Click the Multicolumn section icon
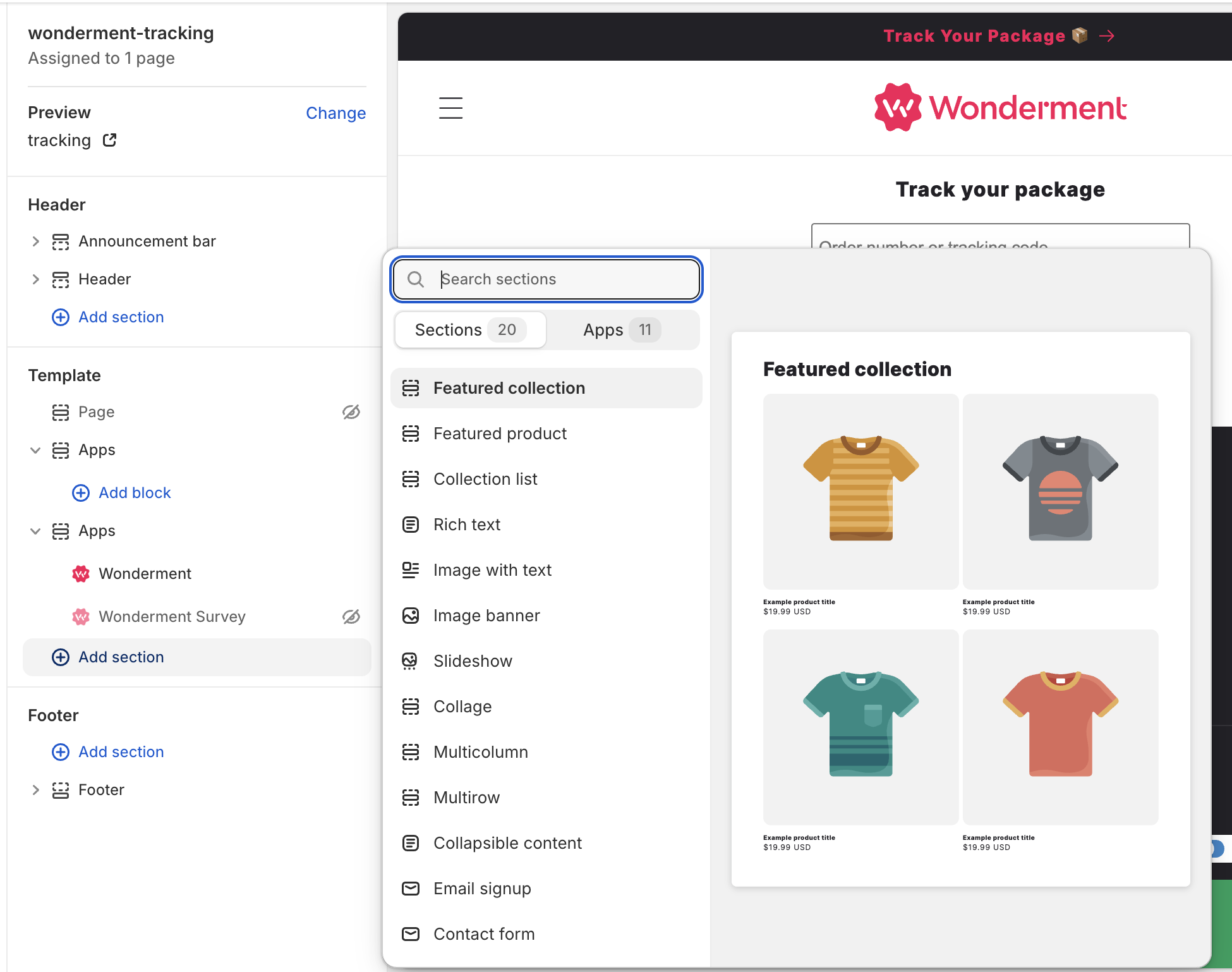Screen dimensions: 1232x972 (x=411, y=752)
